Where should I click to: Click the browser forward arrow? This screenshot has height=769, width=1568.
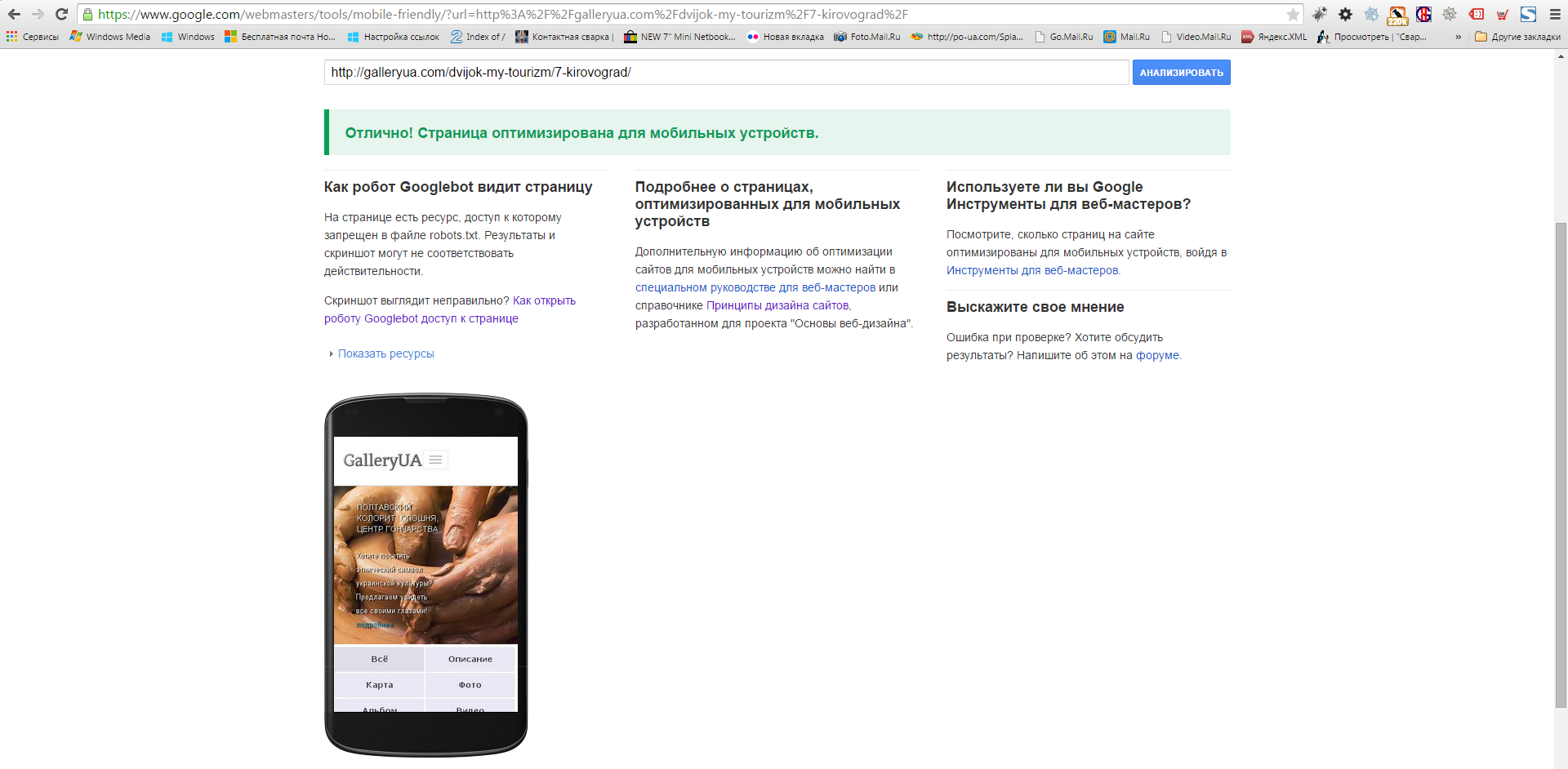38,14
